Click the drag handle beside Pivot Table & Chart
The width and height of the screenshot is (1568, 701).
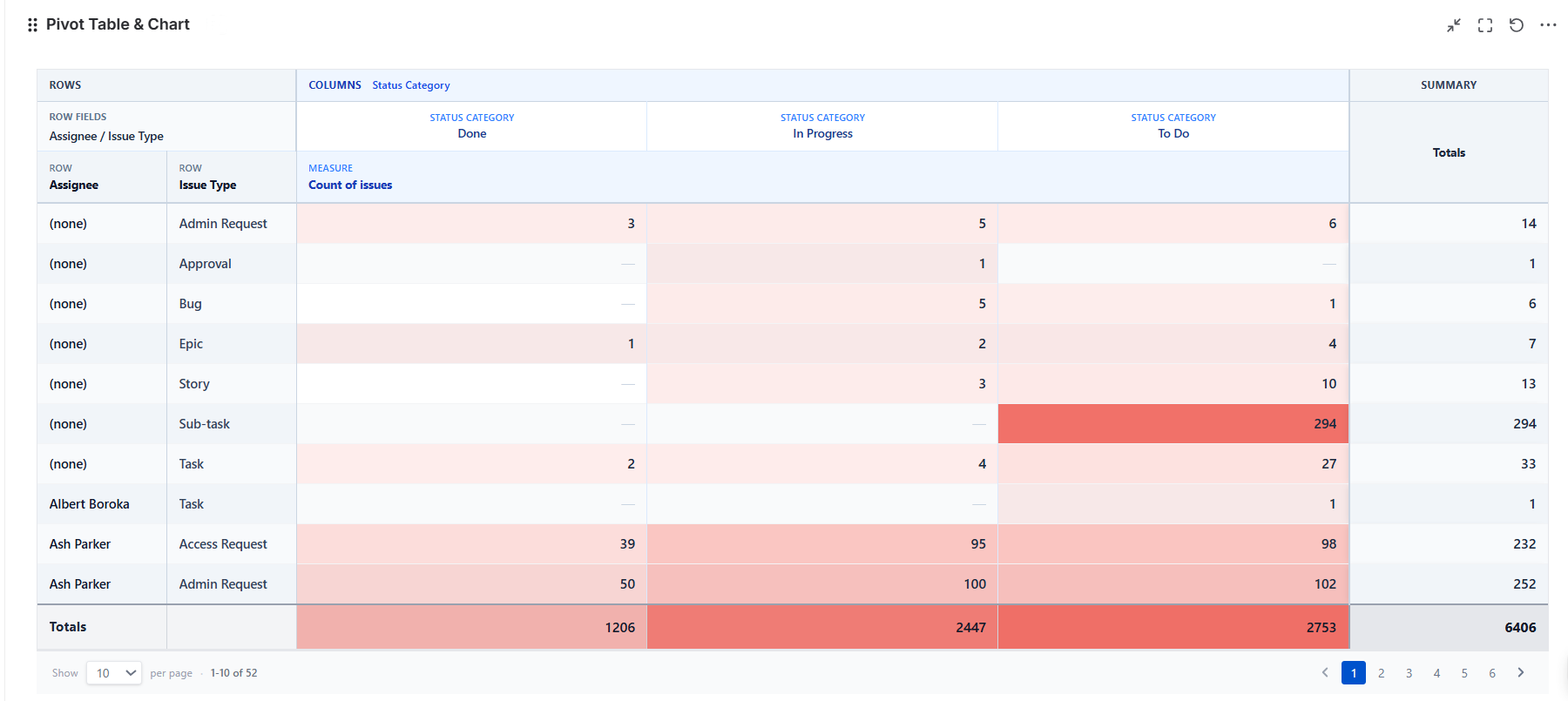click(32, 25)
